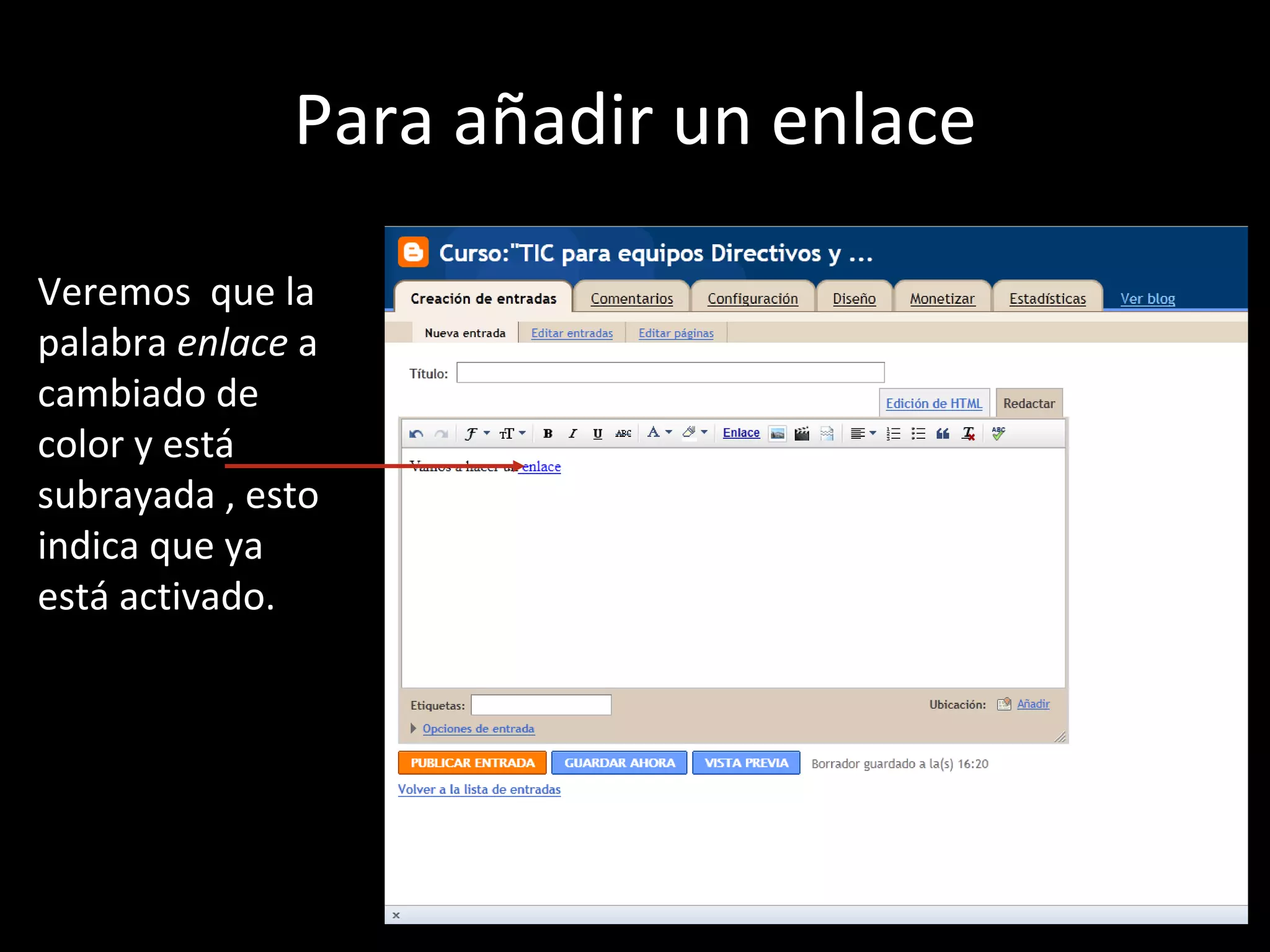Click the blog title Curso: TIC para equipos Directivos
Screen dimensions: 1270x952
pyautogui.click(x=656, y=253)
